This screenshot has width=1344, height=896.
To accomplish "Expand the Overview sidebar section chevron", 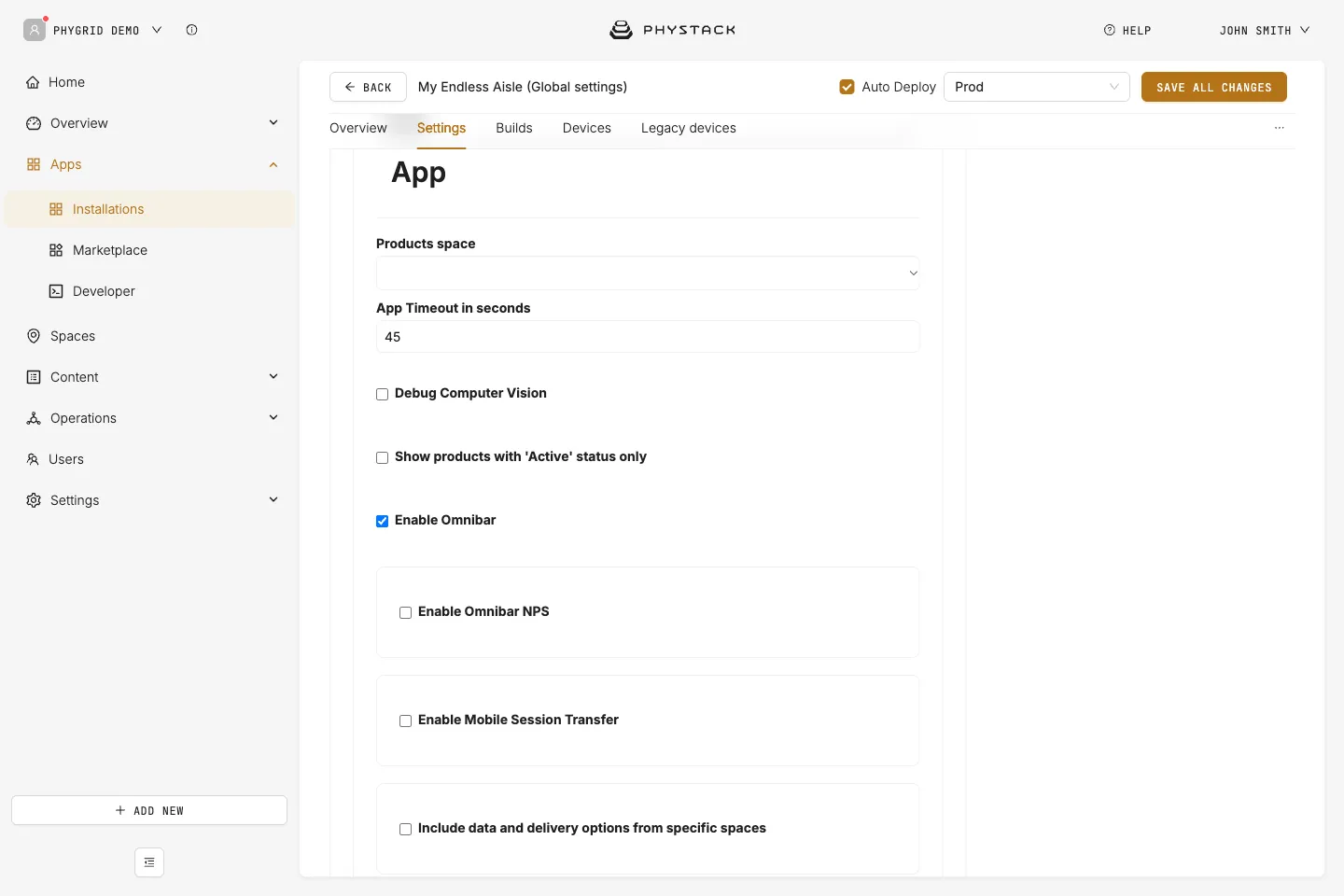I will tap(273, 122).
